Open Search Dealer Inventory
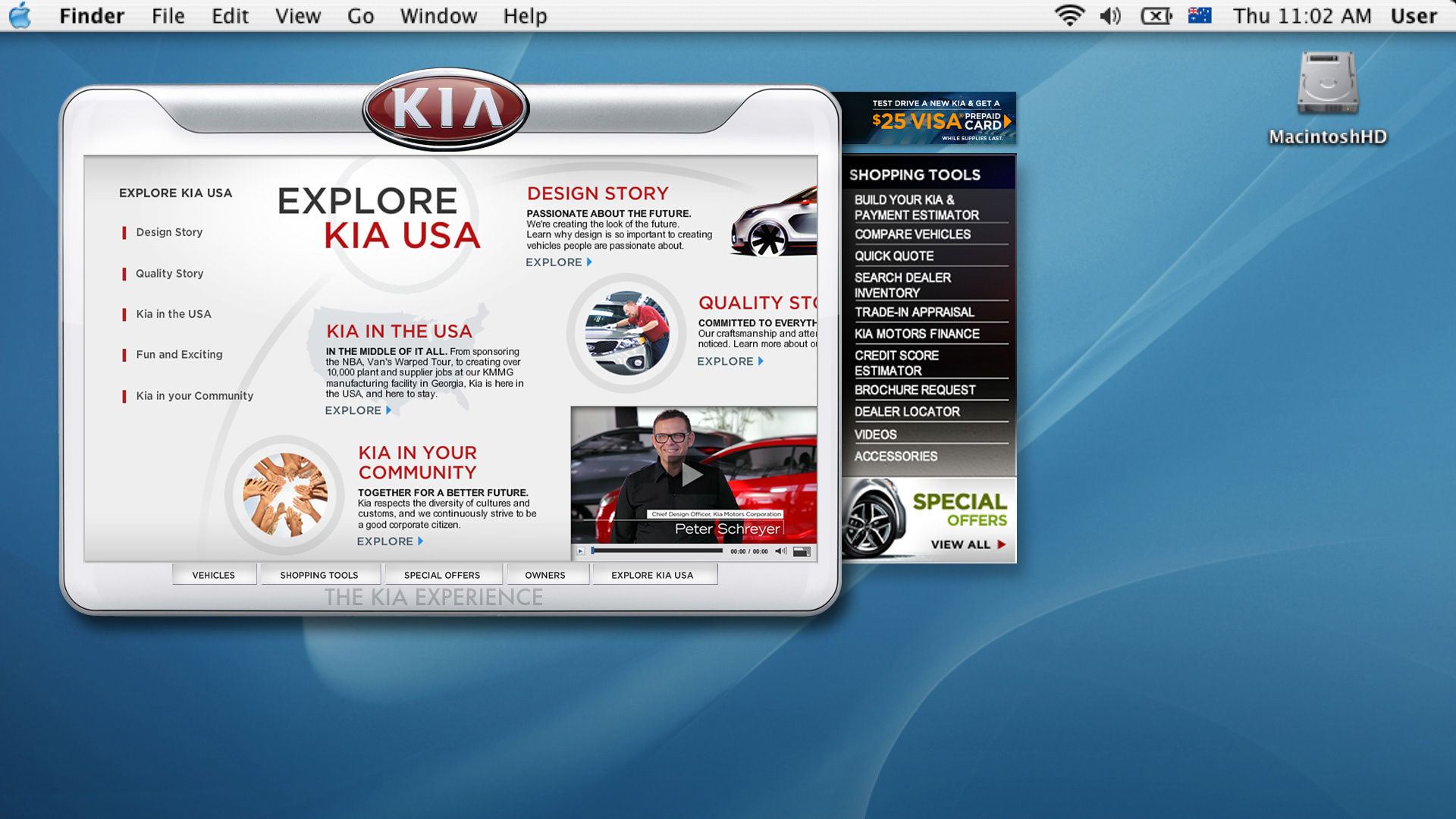This screenshot has height=819, width=1456. click(902, 285)
